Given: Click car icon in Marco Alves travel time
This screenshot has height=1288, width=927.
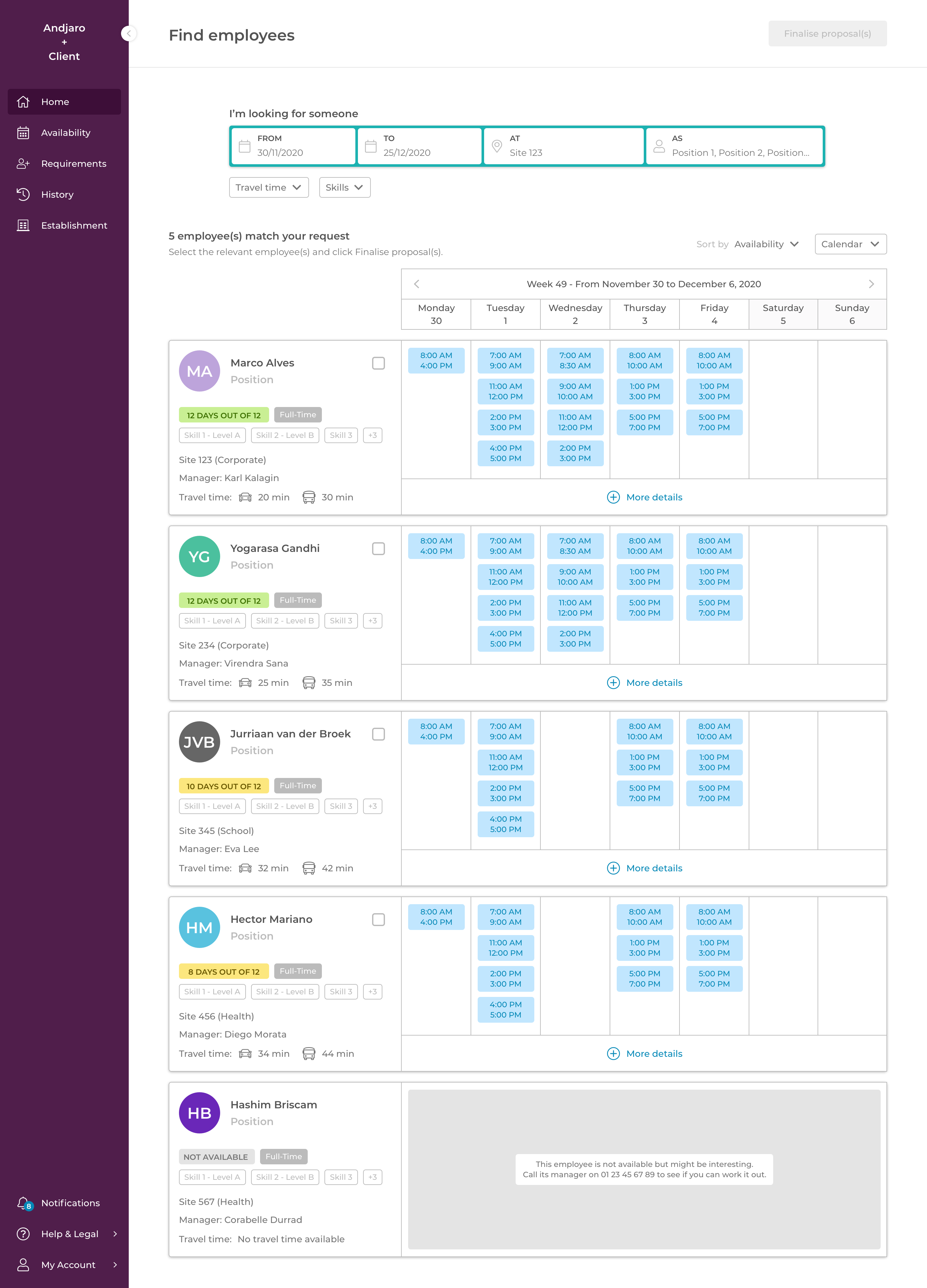Looking at the screenshot, I should [x=245, y=497].
